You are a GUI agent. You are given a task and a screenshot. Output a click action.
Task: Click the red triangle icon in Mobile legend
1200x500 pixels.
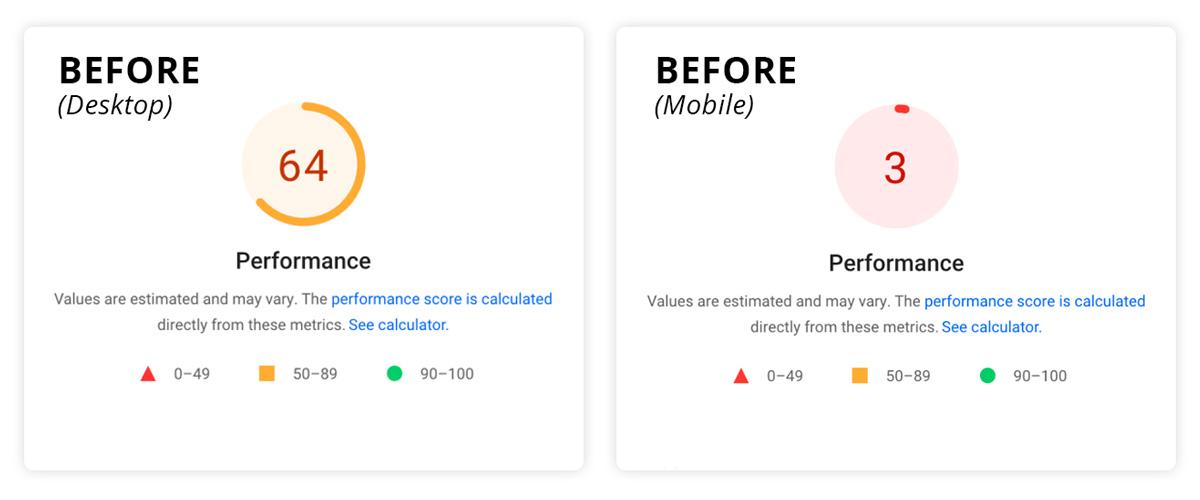741,376
